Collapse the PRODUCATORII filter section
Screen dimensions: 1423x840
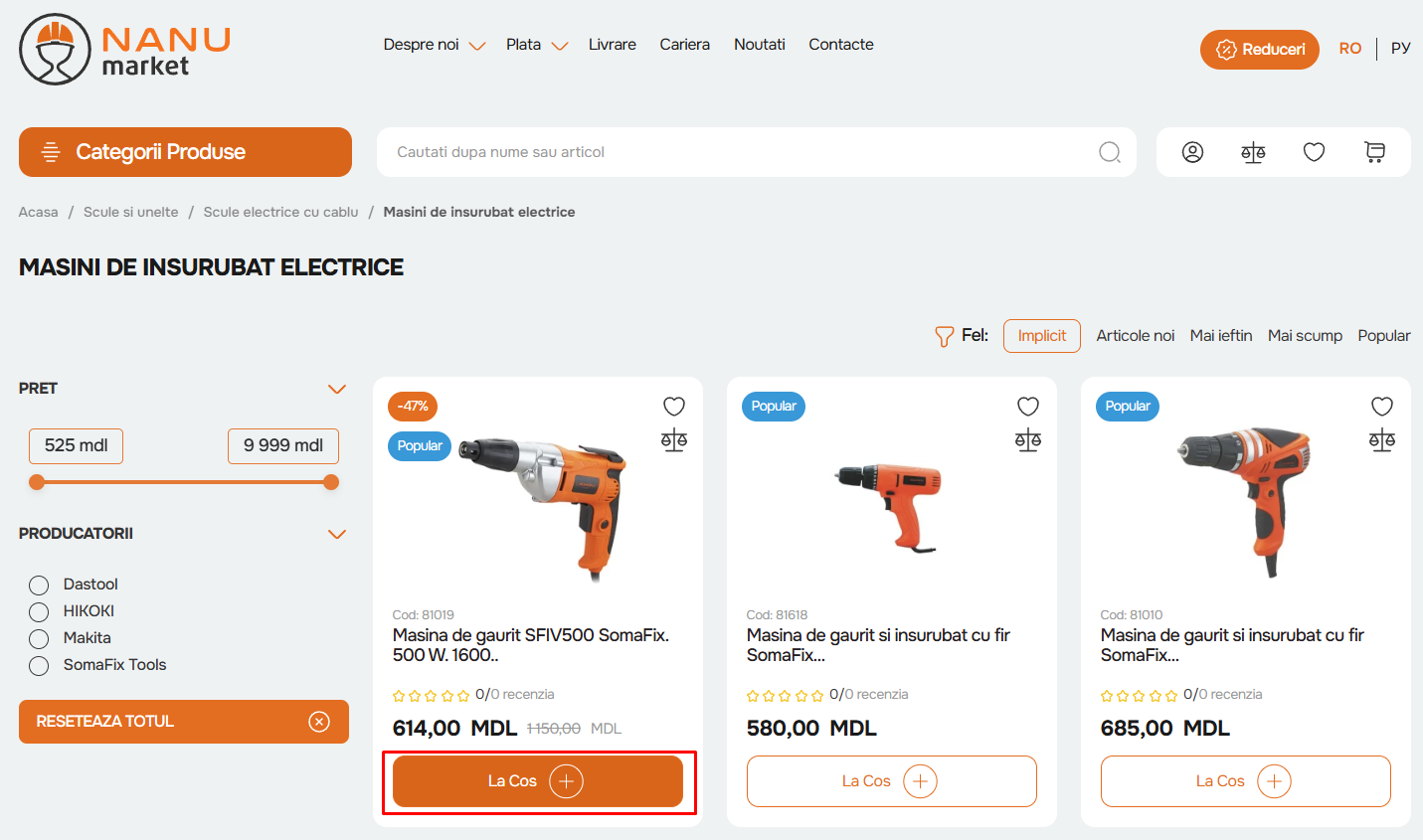click(337, 534)
